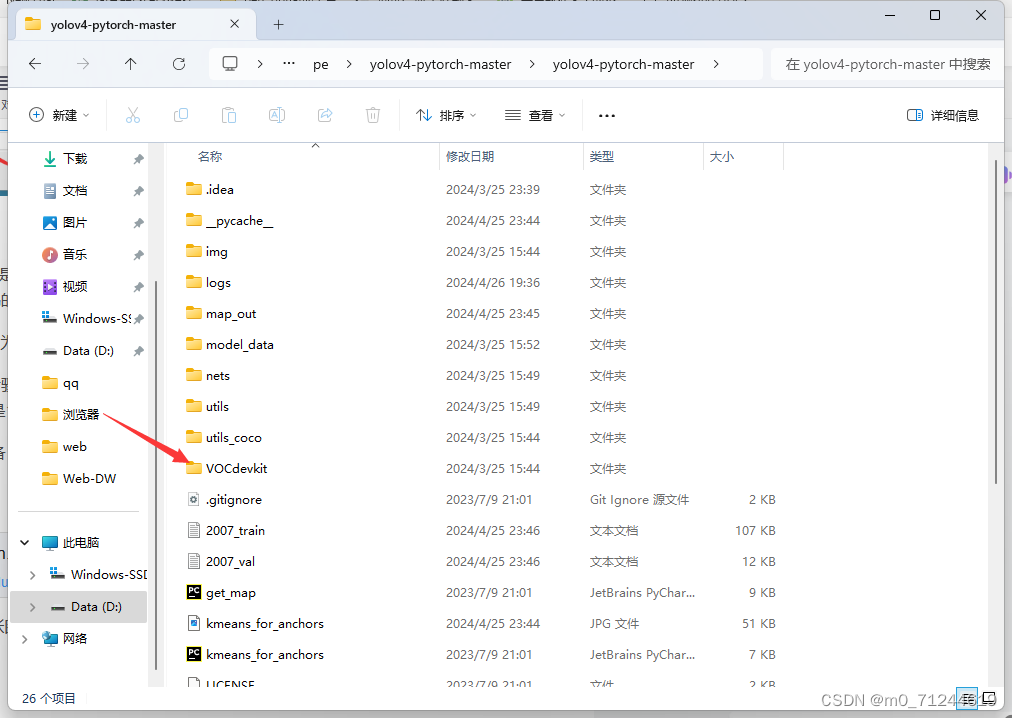
Task: Click the file list vertical scrollbar
Action: (x=996, y=322)
